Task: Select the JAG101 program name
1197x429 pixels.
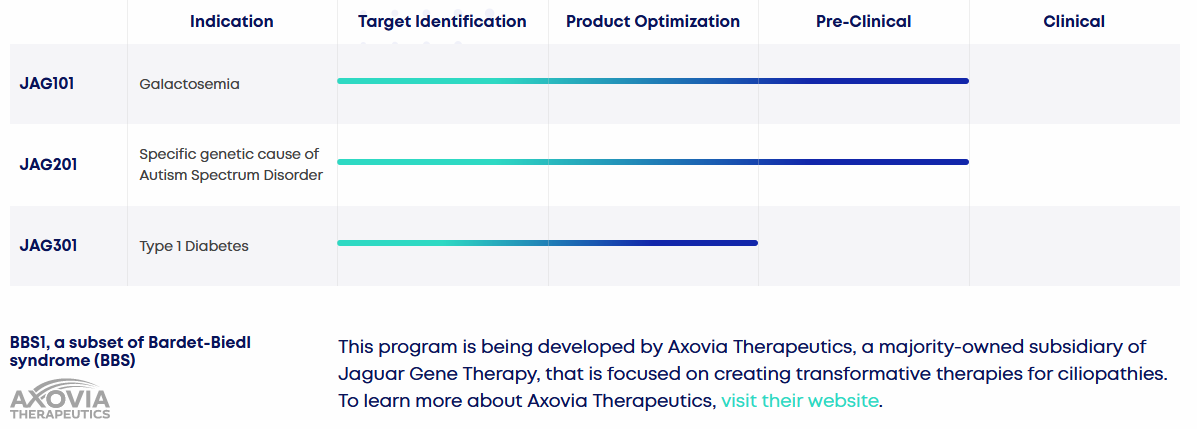Action: click(47, 84)
